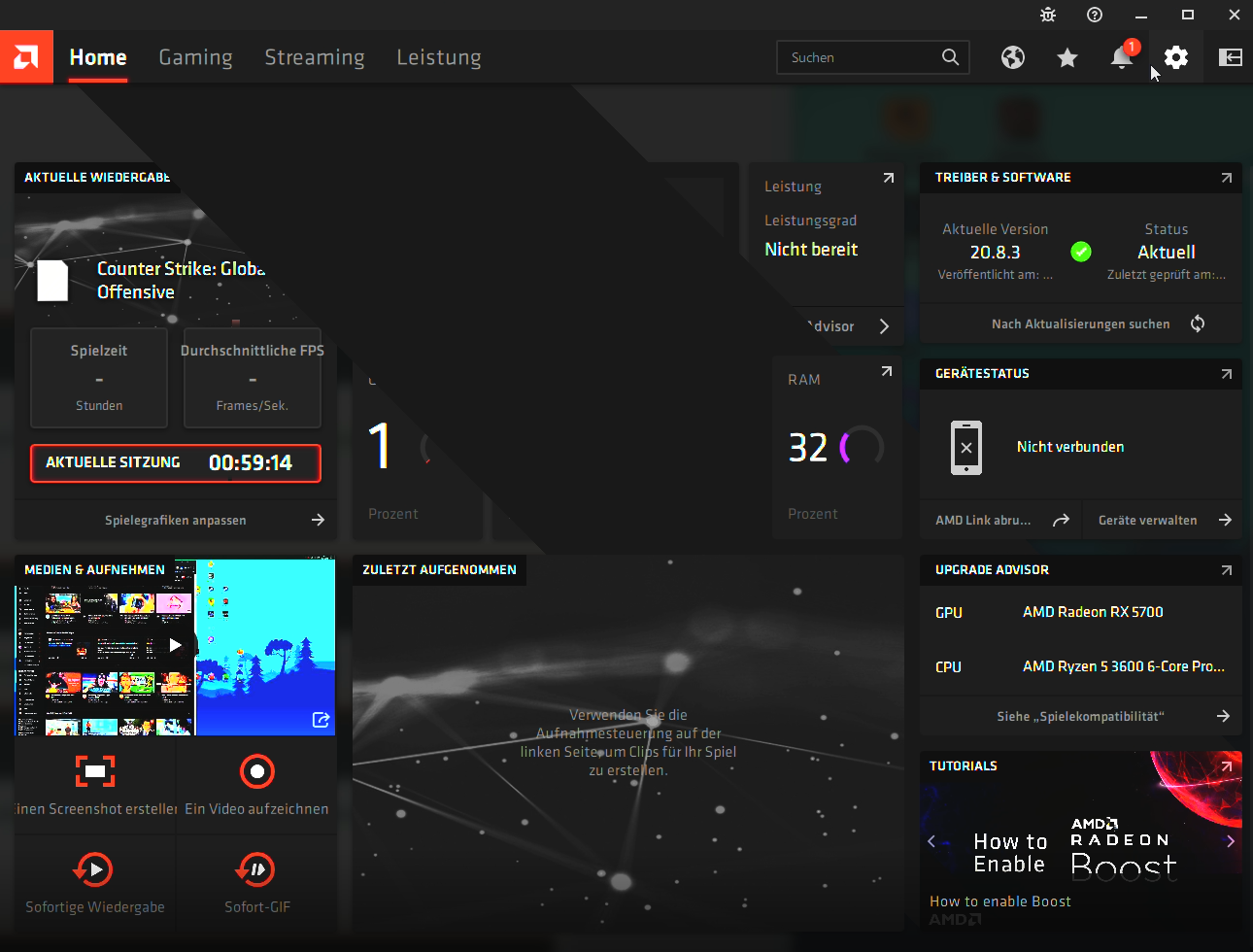
Task: Click the green up-to-date checkmark icon
Action: coord(1080,252)
